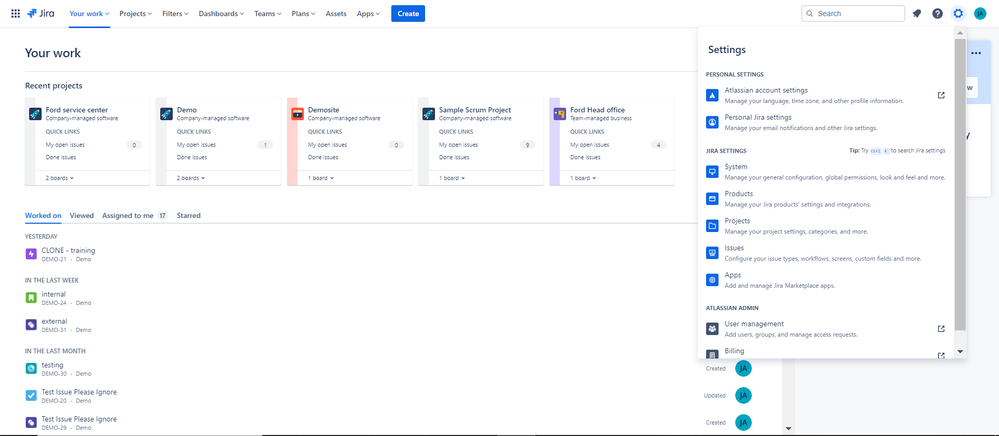Open System in Jira settings
This screenshot has width=999, height=436.
click(736, 167)
